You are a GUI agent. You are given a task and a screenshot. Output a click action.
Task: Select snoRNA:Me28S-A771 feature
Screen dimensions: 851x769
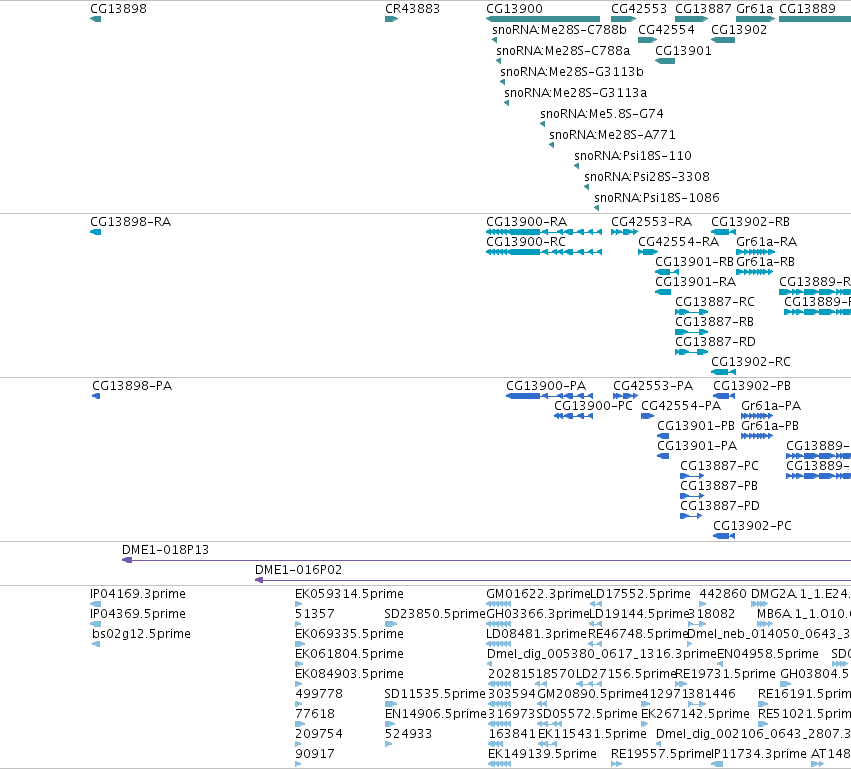click(551, 145)
